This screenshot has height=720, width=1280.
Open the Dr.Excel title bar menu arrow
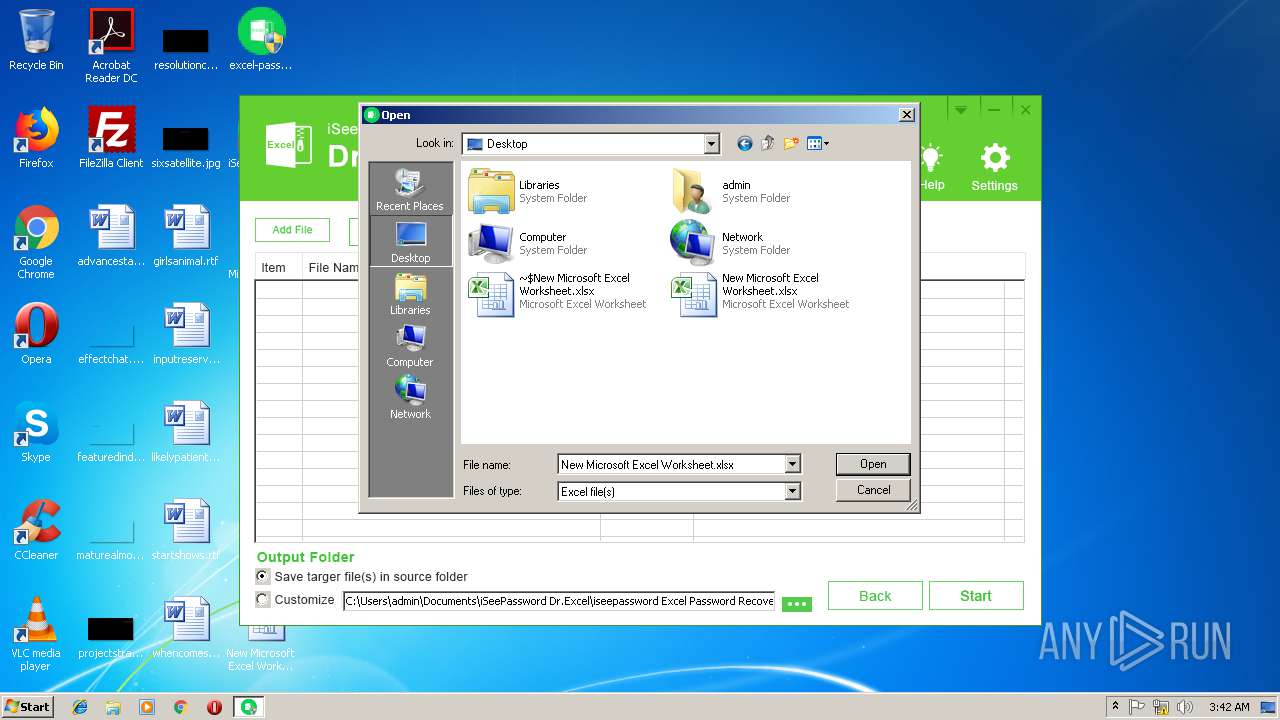tap(961, 109)
